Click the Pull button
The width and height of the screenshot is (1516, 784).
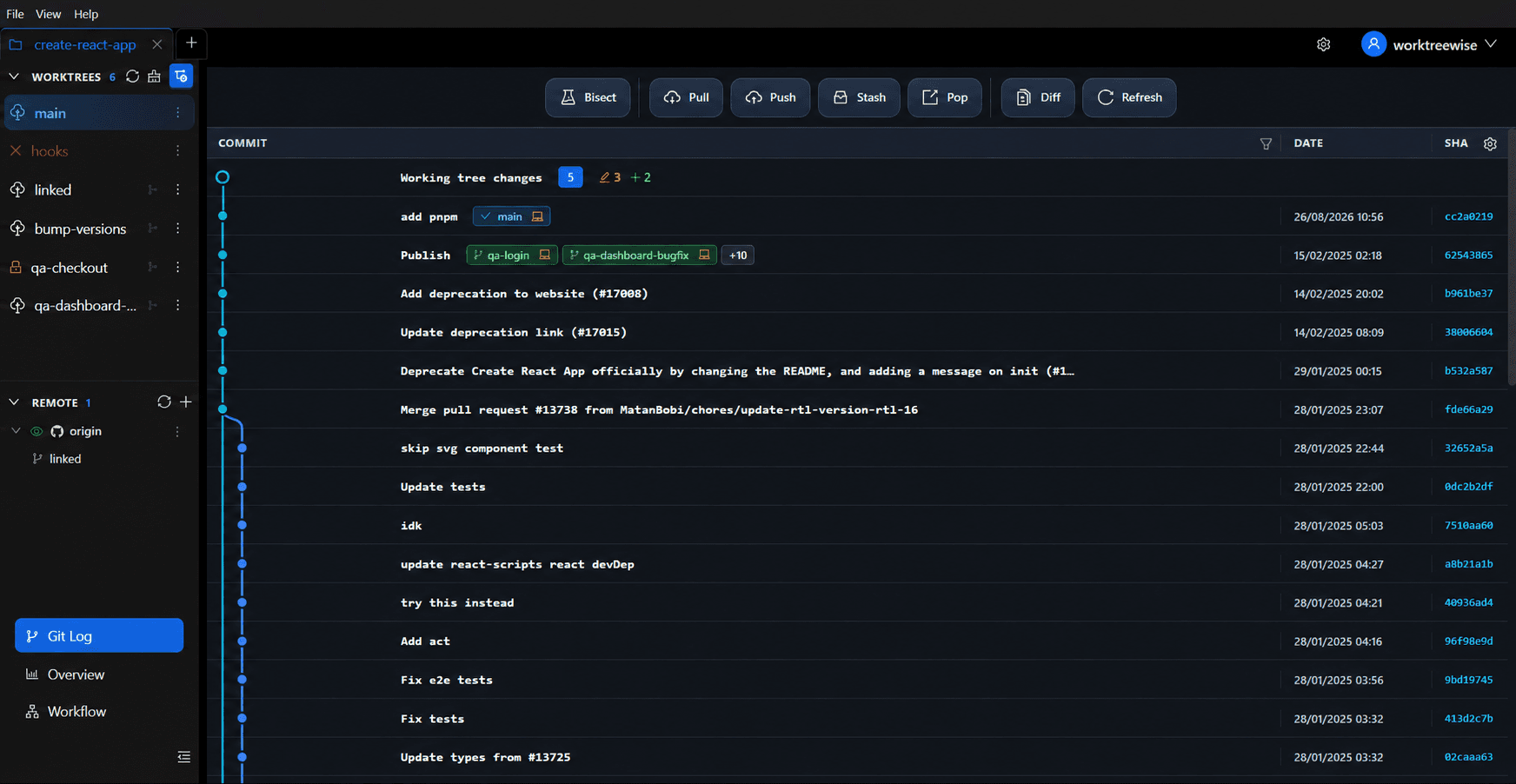pyautogui.click(x=686, y=97)
